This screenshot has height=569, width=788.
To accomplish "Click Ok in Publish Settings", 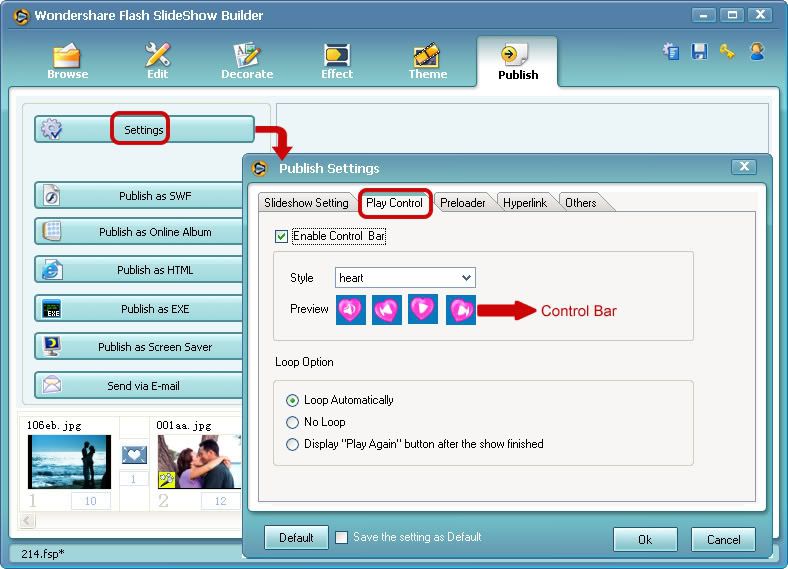I will click(645, 539).
